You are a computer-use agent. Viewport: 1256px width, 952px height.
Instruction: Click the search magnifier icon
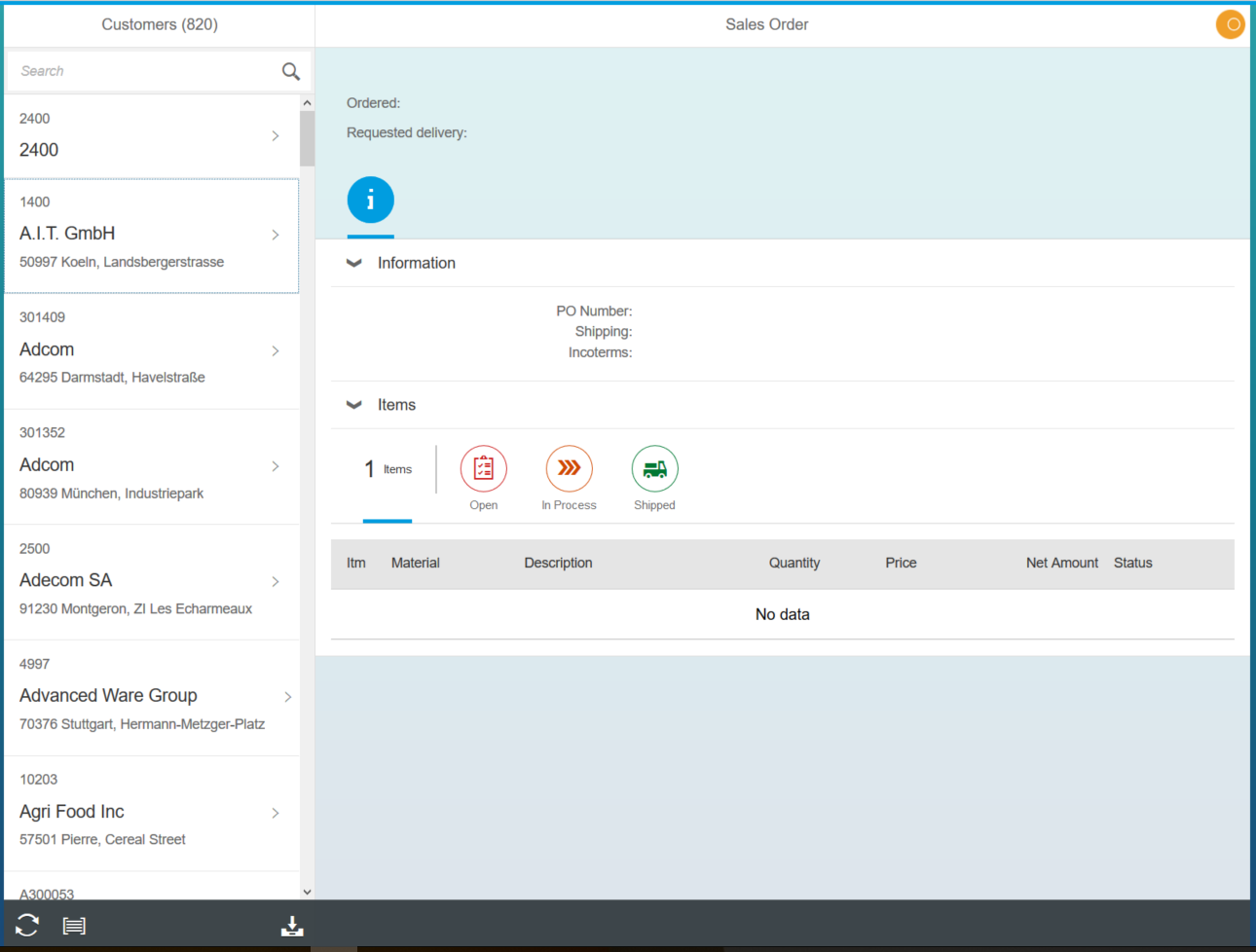tap(290, 70)
